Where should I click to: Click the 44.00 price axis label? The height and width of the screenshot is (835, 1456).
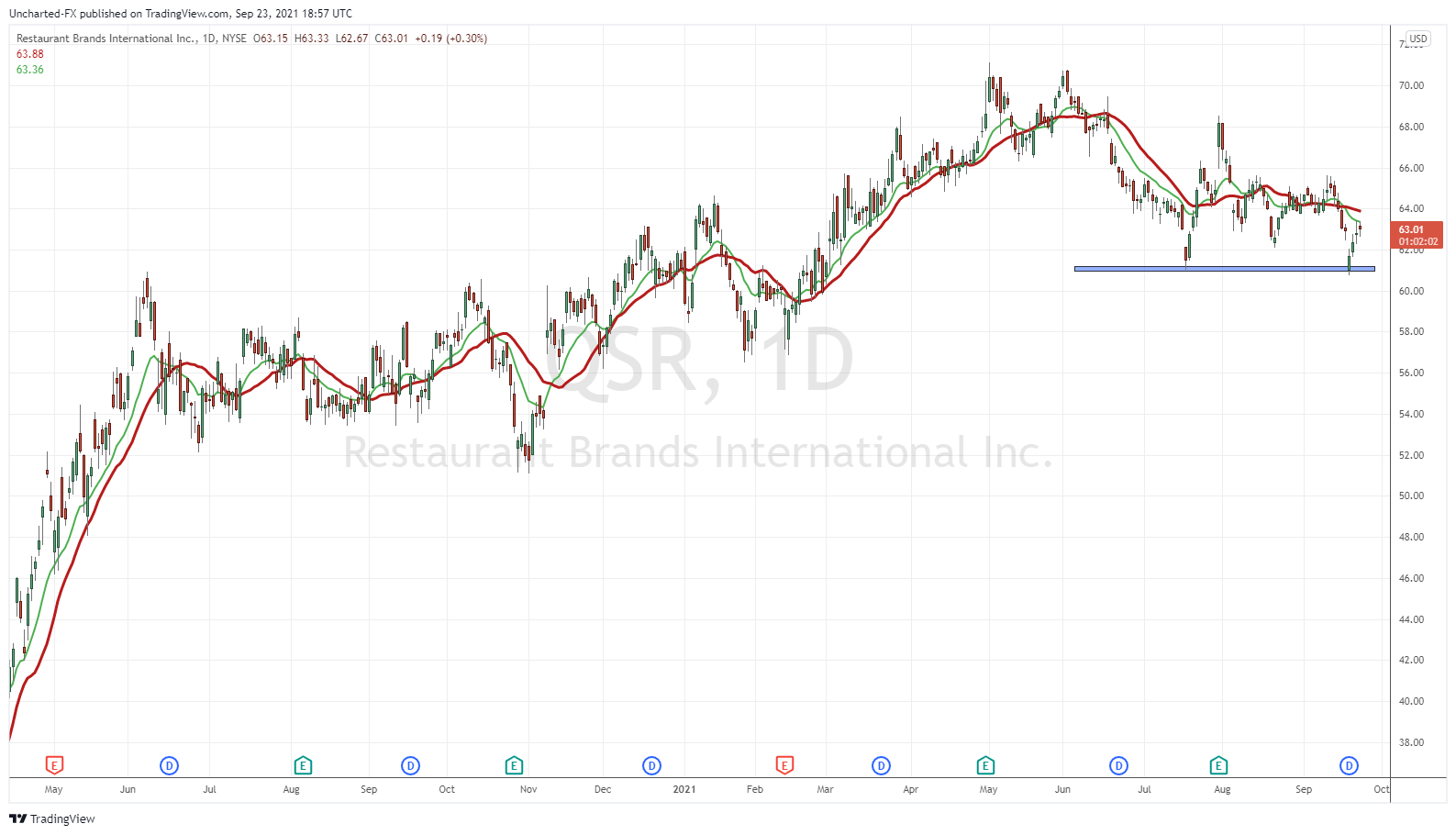click(1411, 619)
